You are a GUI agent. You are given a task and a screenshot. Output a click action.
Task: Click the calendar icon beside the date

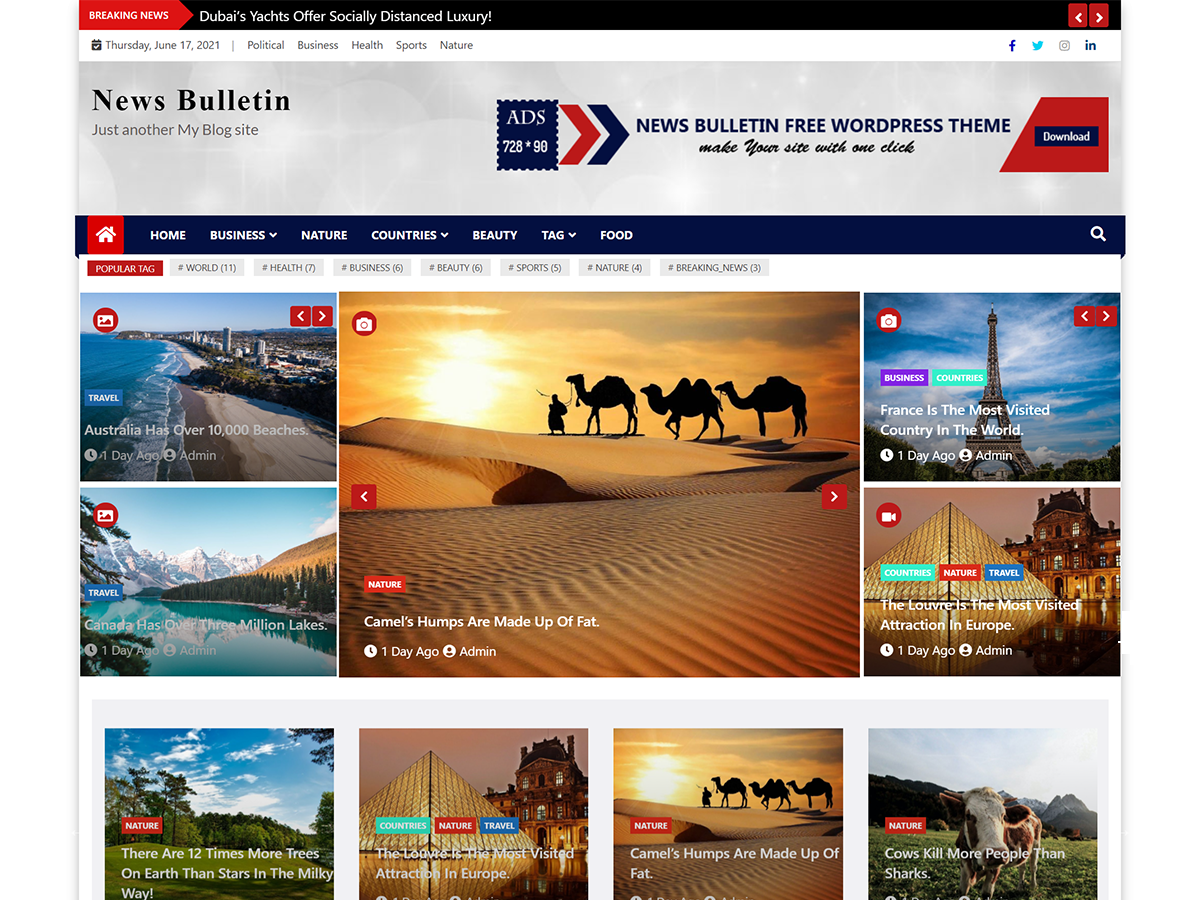pos(95,44)
